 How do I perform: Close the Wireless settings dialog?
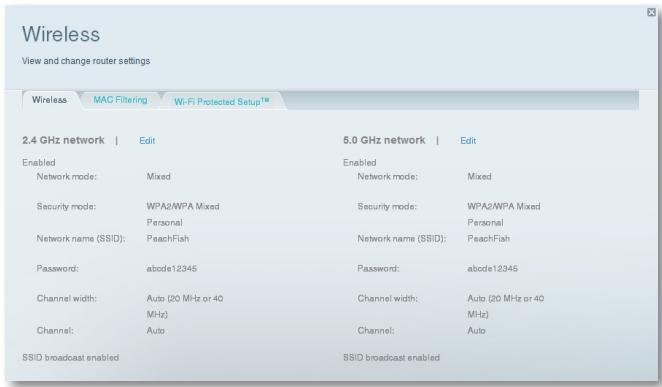pos(651,12)
